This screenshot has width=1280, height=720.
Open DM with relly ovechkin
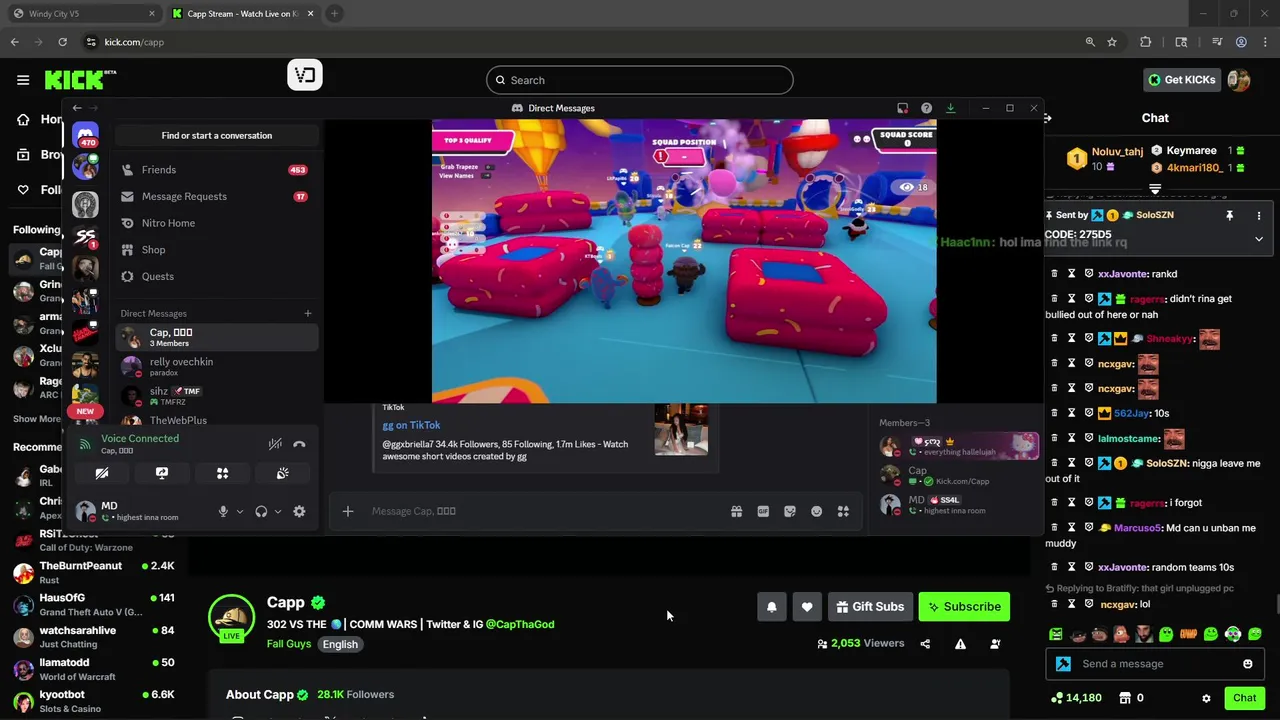point(216,367)
